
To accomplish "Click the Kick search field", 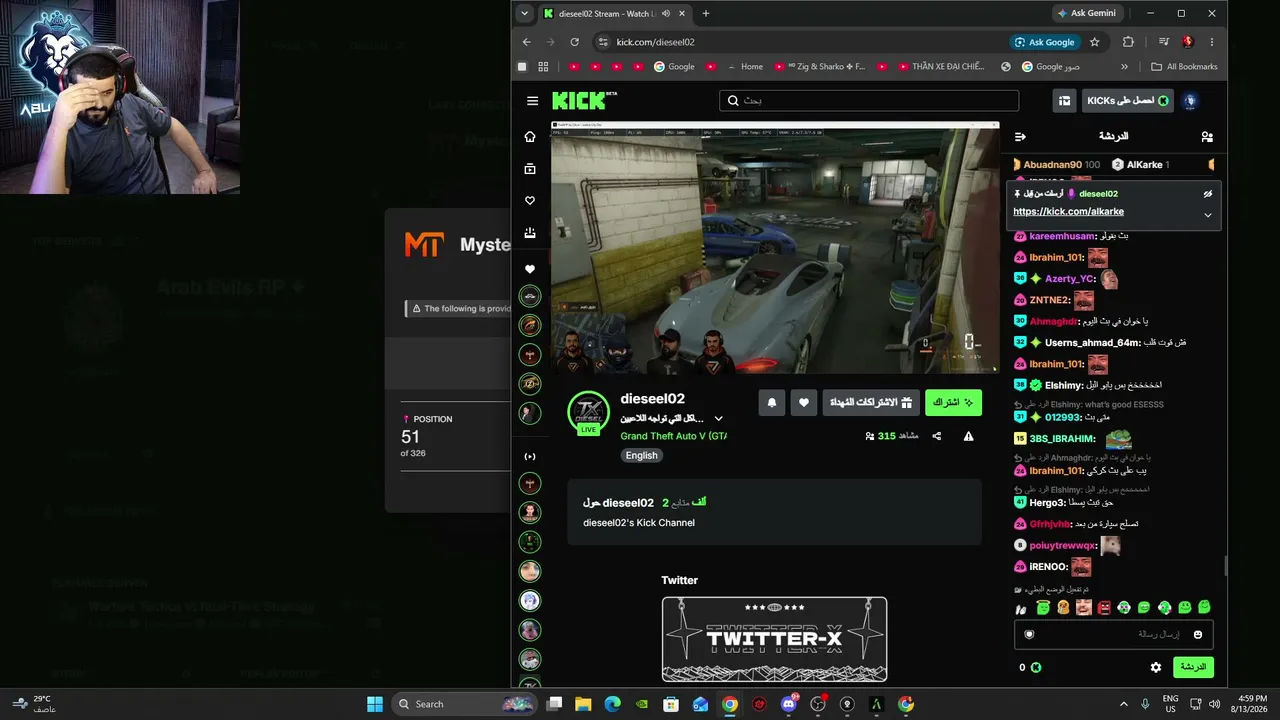I will pyautogui.click(x=869, y=101).
